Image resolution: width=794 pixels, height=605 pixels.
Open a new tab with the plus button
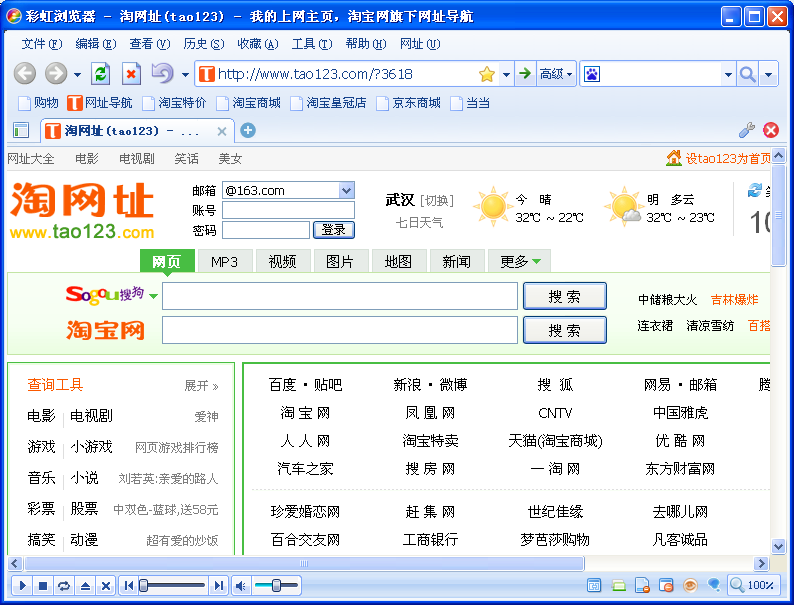pos(248,131)
